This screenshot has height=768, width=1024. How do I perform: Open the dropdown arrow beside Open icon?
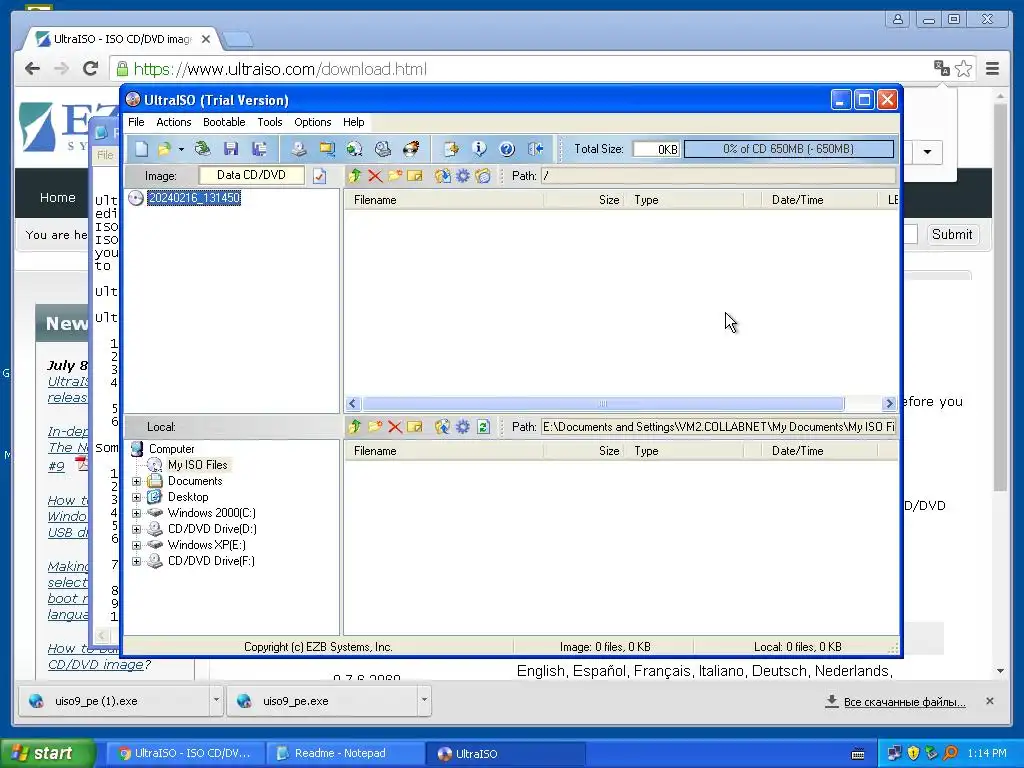182,150
